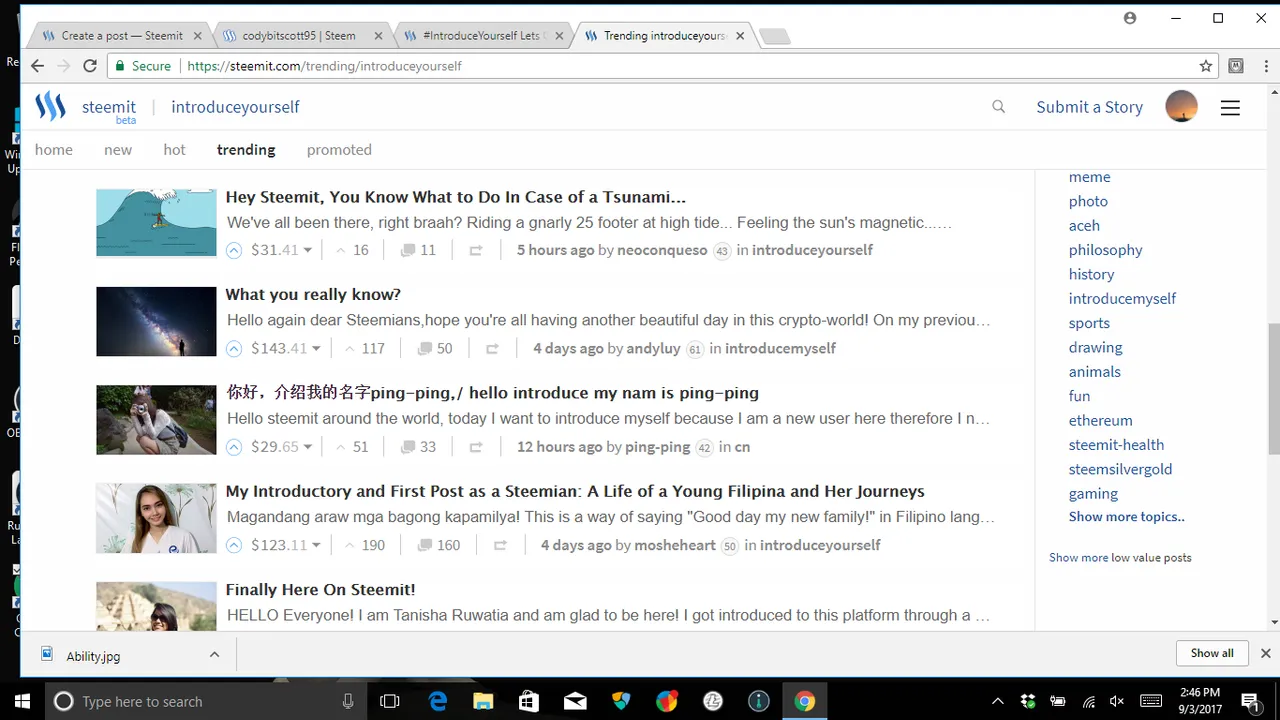Open File Explorer from the taskbar
This screenshot has height=720, width=1280.
click(x=483, y=701)
